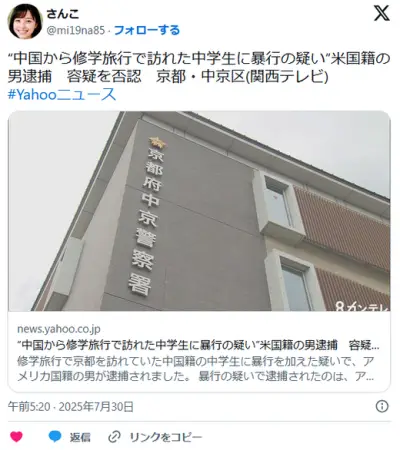This screenshot has width=400, height=450.
Task: Open the 午前5:20 2025年7月30日 timestamp
Action: tap(71, 407)
